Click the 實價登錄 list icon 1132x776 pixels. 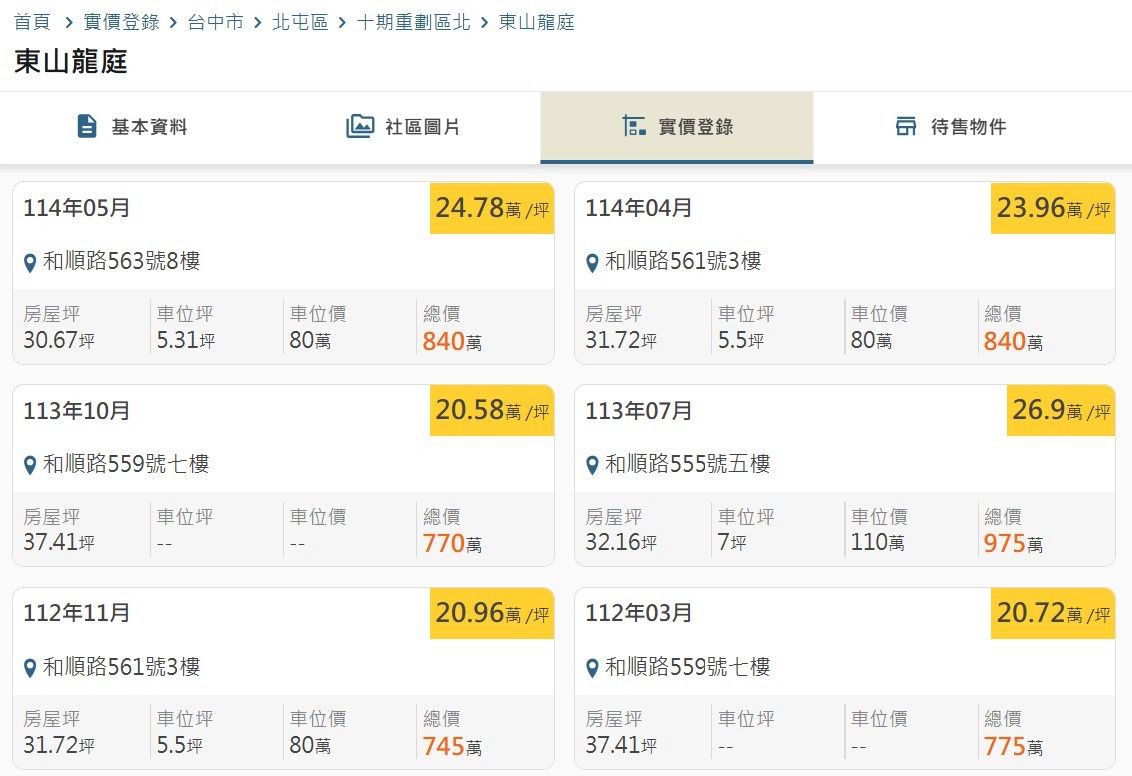point(634,127)
